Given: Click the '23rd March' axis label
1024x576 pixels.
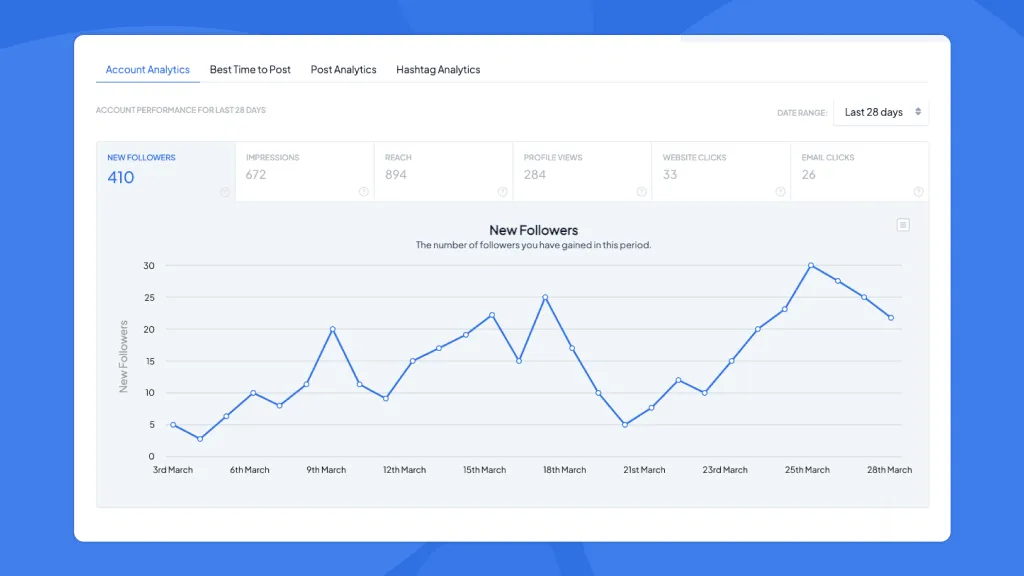Looking at the screenshot, I should pos(725,470).
